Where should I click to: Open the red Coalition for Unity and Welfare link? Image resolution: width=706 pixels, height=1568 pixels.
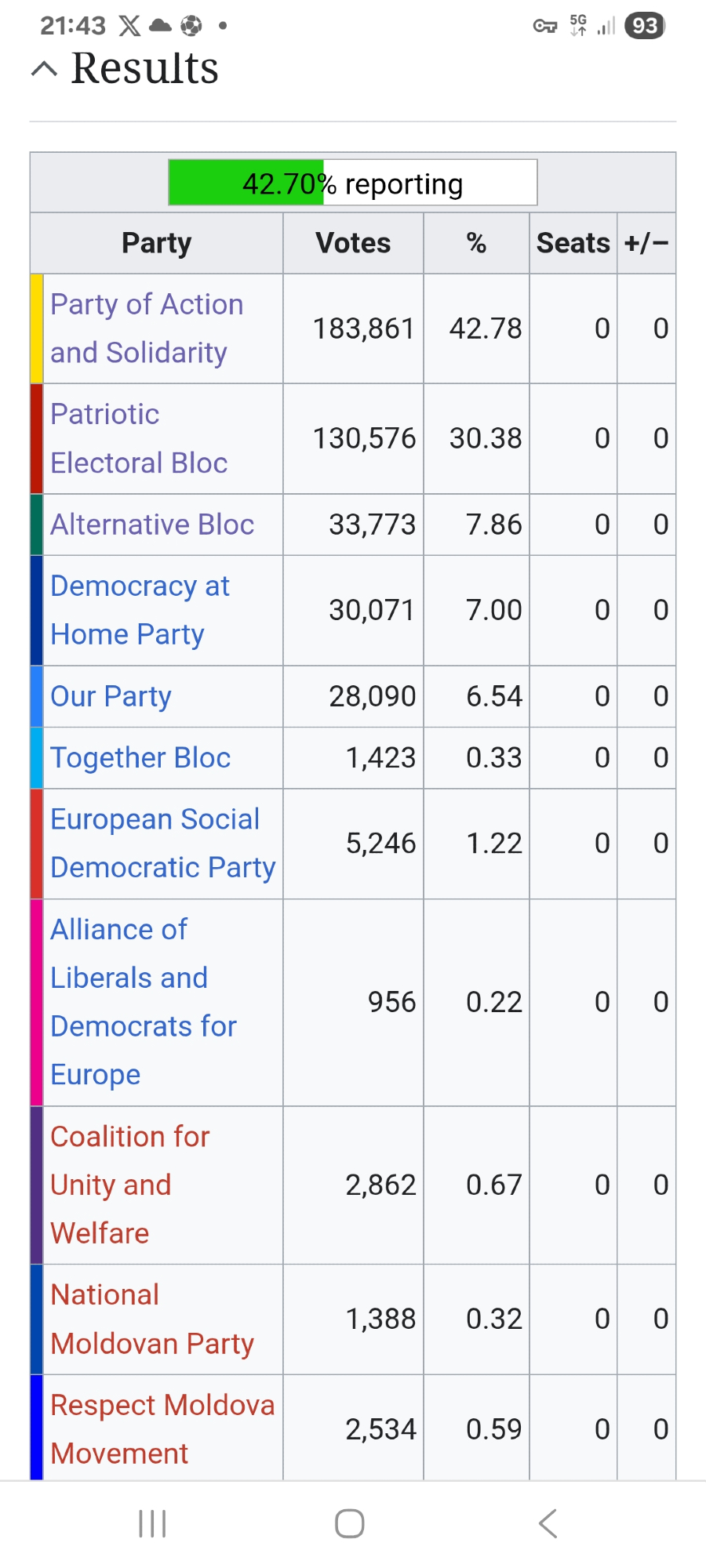click(x=130, y=1185)
